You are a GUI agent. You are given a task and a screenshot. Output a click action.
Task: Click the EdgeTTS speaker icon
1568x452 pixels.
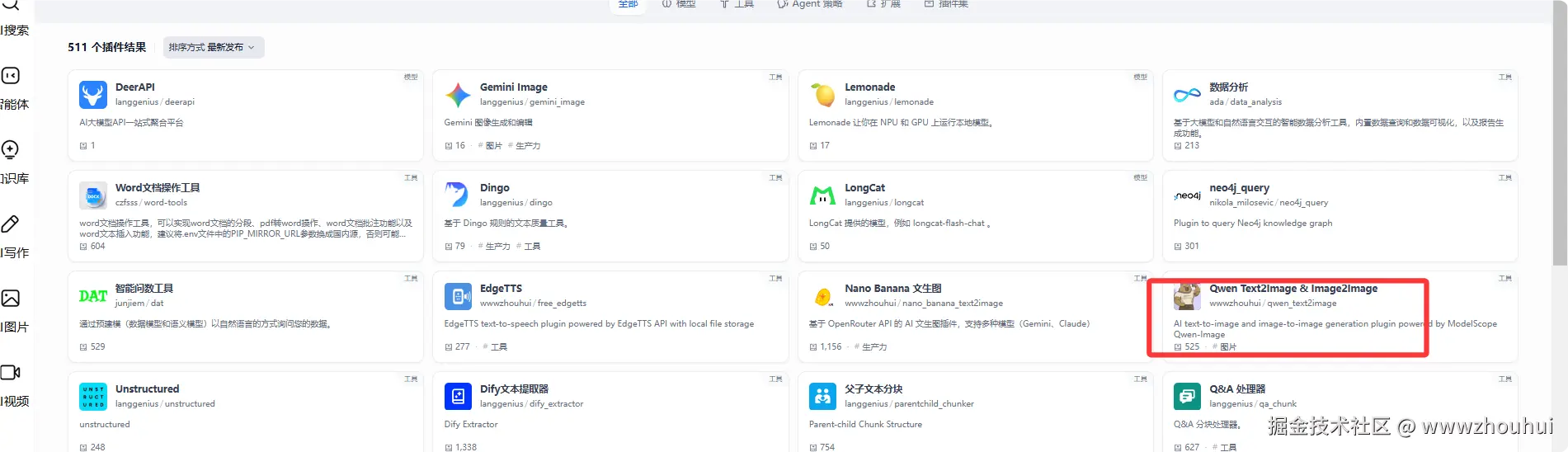[x=458, y=296]
